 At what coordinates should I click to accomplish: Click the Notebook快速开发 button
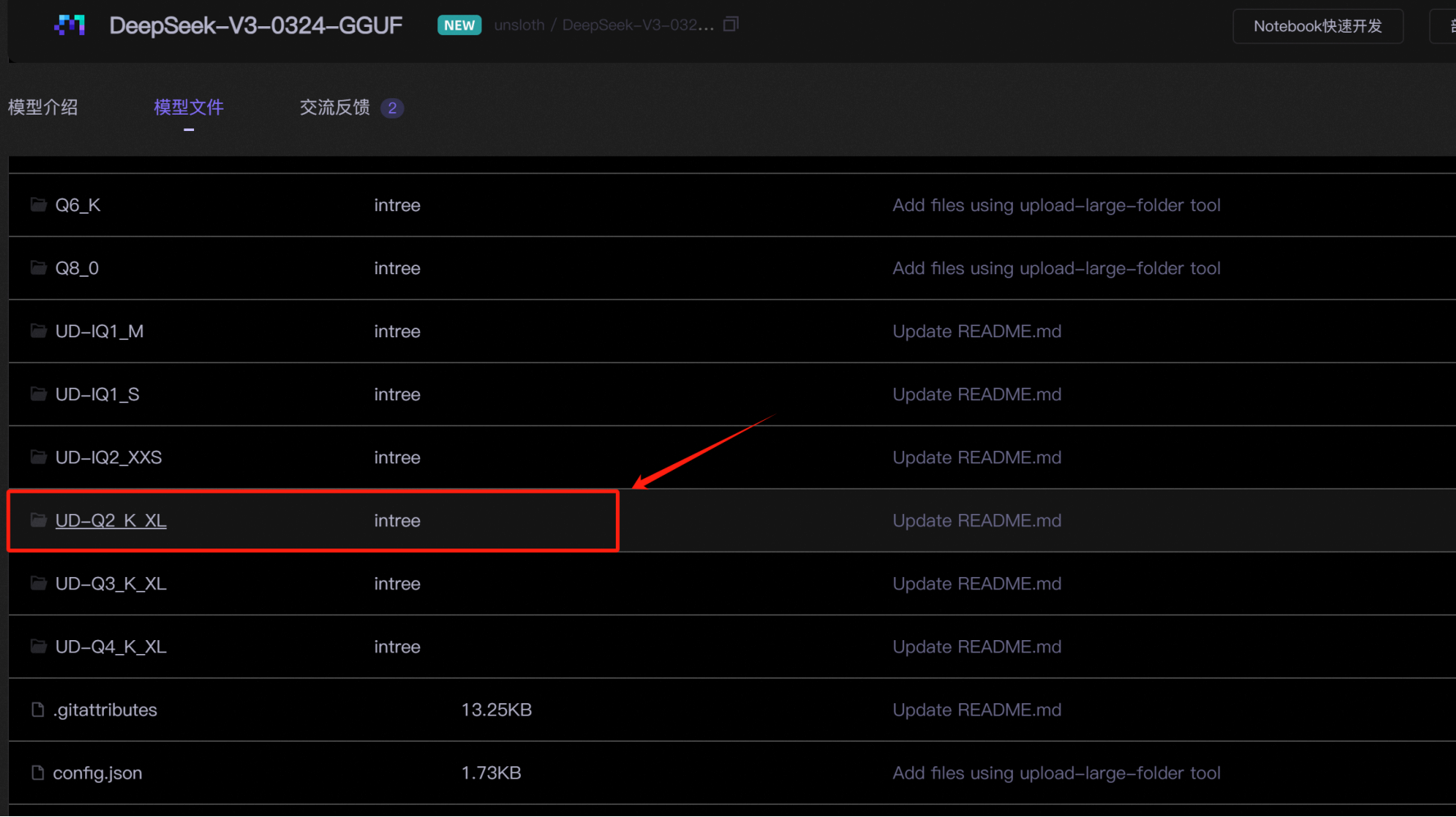tap(1318, 26)
